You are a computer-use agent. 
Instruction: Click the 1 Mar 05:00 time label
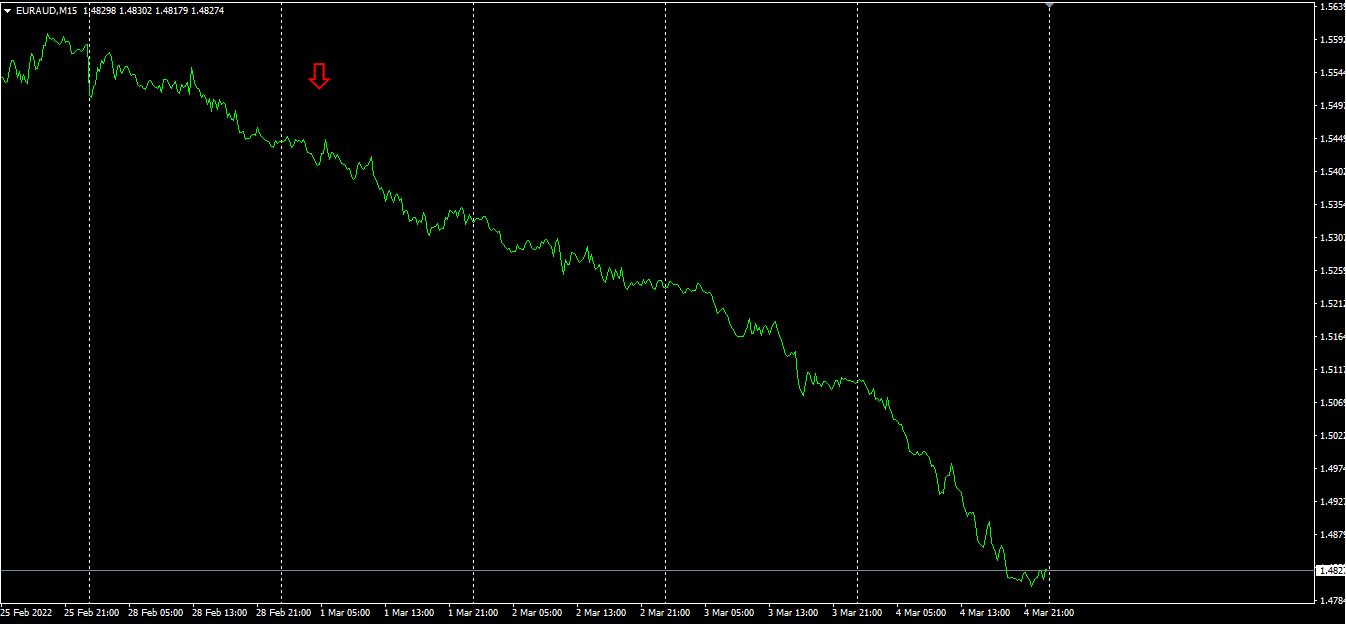click(345, 612)
